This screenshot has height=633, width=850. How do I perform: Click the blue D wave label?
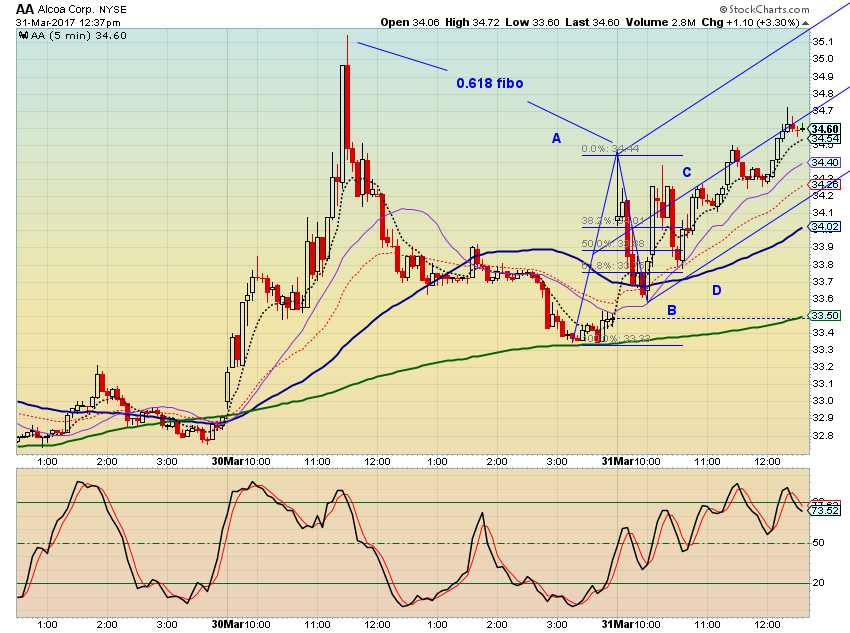pos(717,290)
